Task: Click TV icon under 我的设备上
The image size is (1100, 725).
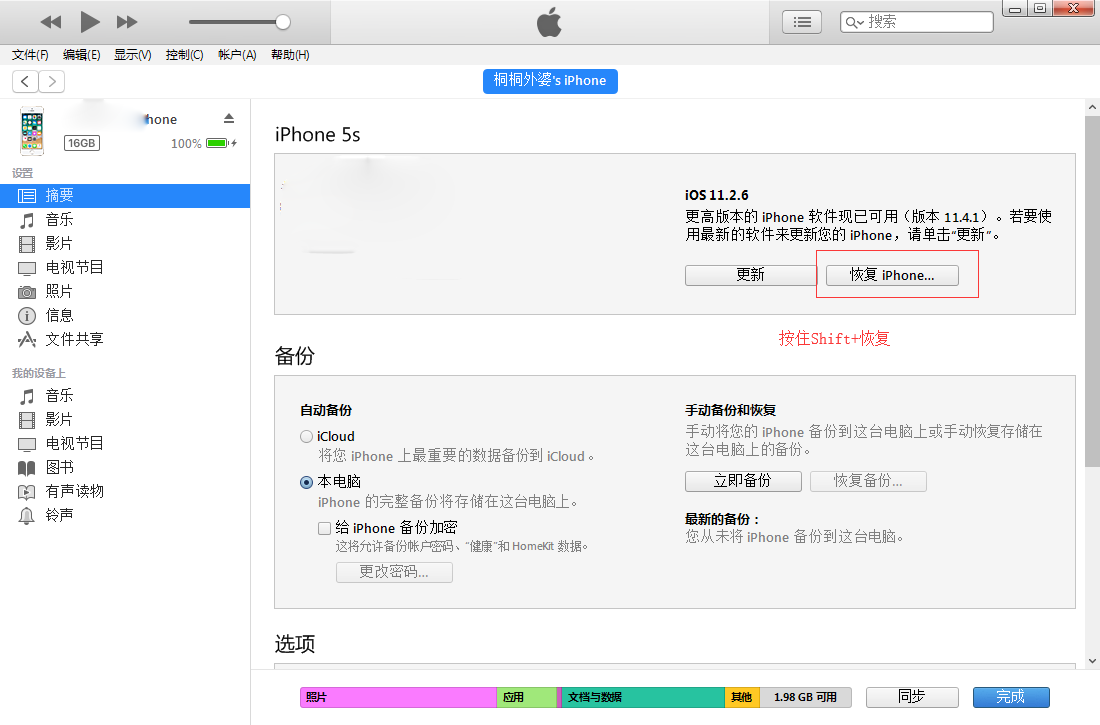Action: pos(27,444)
